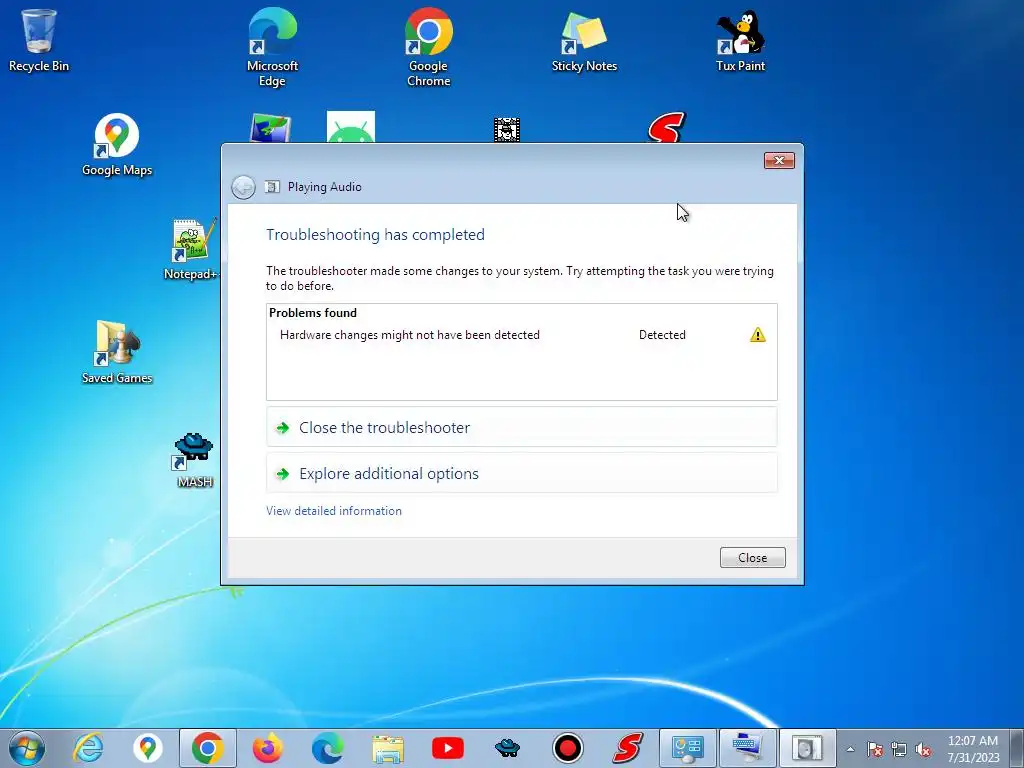The height and width of the screenshot is (768, 1024).
Task: Open the red S taskbar icon
Action: pyautogui.click(x=628, y=748)
